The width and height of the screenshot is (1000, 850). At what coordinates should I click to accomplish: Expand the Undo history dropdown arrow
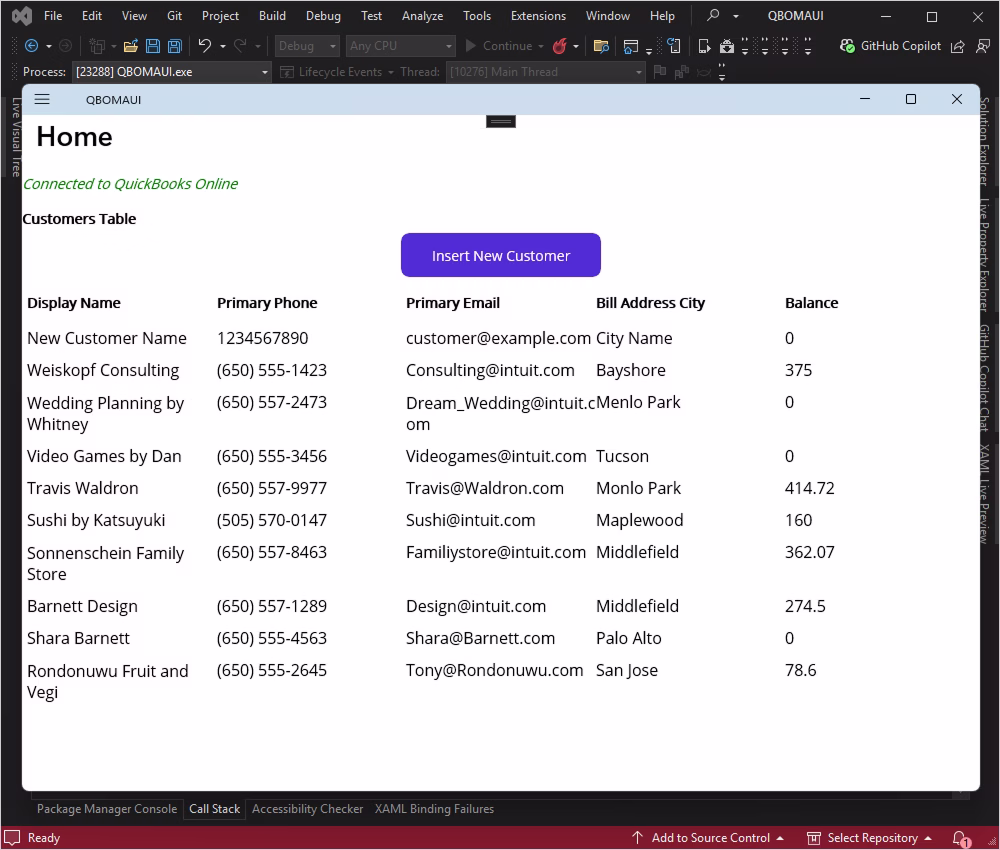223,46
